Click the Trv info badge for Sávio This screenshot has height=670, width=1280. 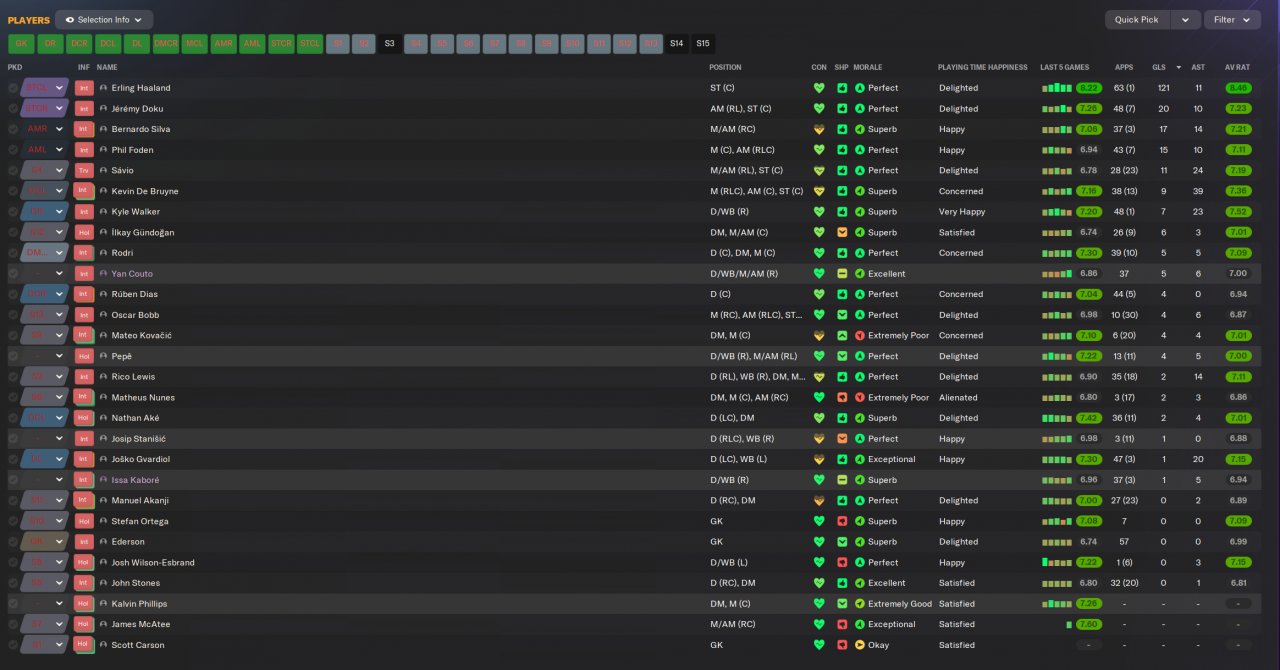coord(84,170)
